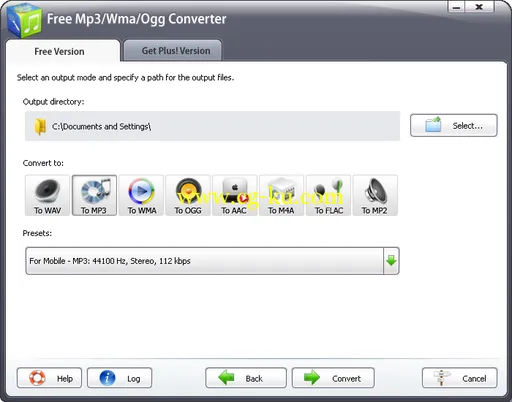Select the To MP3 output format

(x=94, y=195)
